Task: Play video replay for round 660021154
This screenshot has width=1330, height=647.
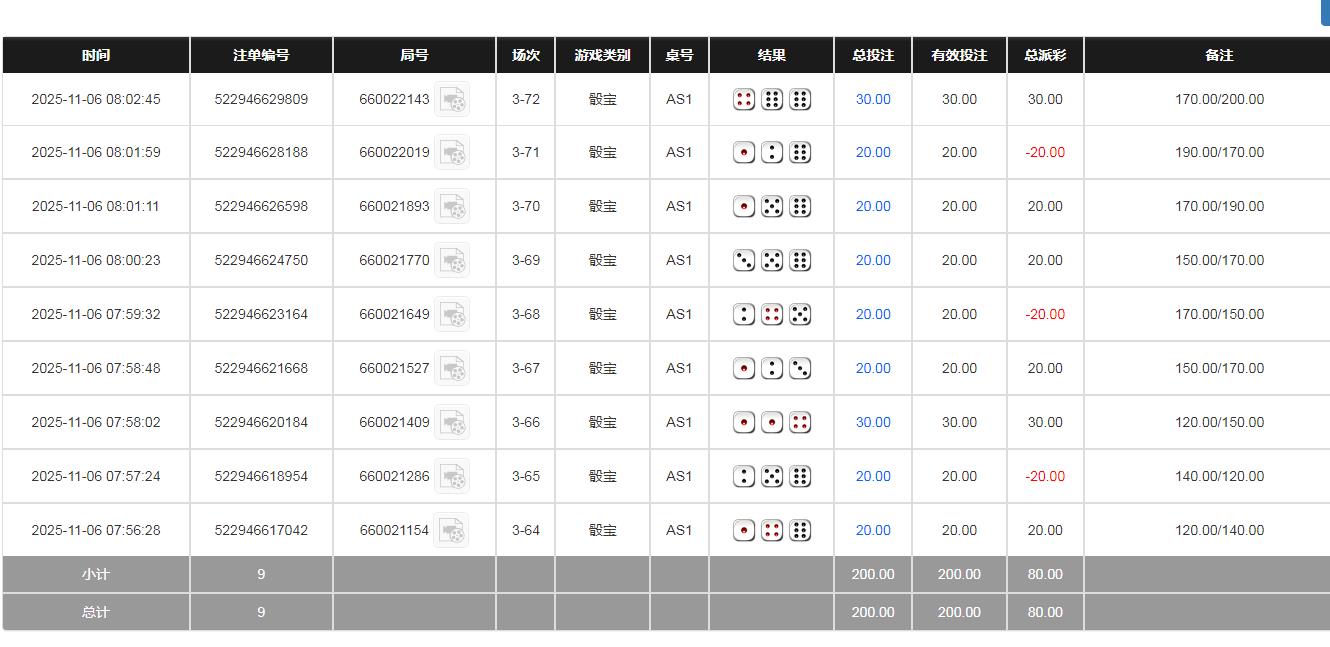Action: (452, 531)
